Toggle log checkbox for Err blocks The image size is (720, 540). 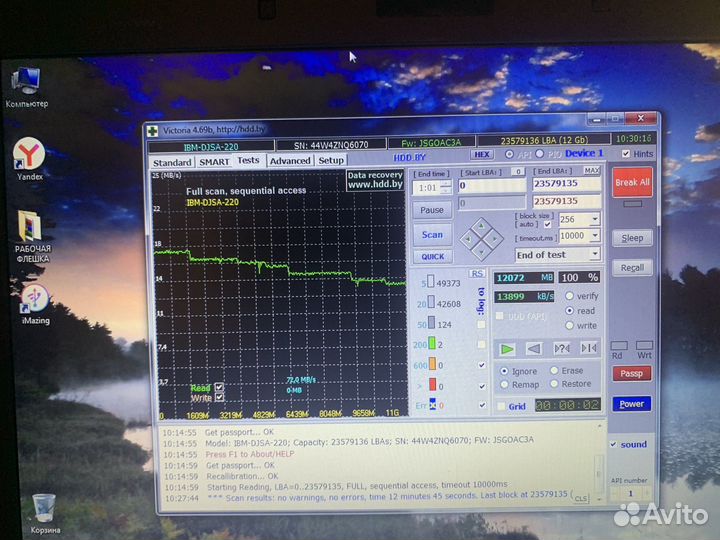click(482, 405)
